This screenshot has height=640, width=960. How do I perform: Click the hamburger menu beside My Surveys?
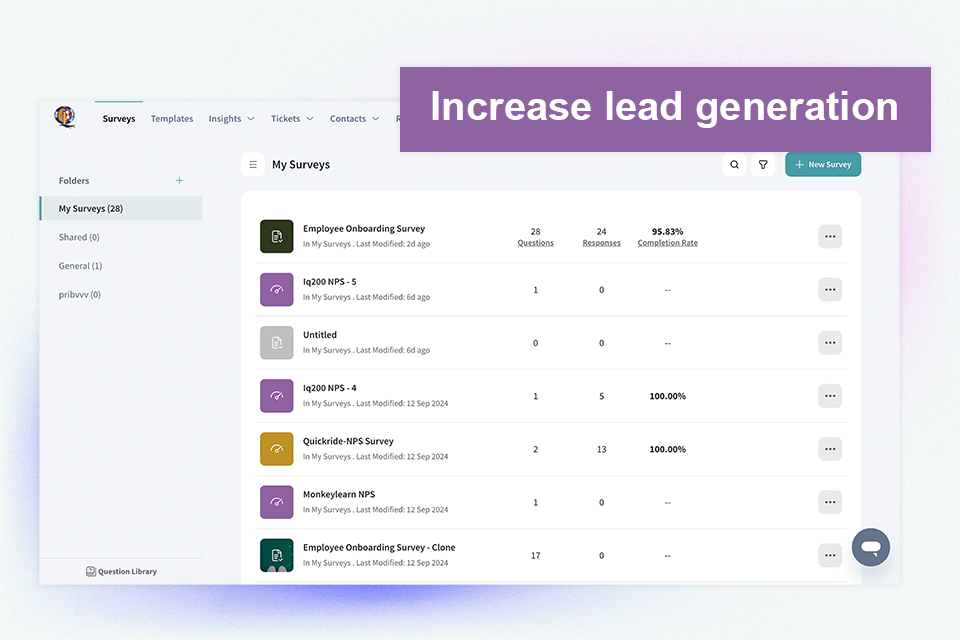[x=253, y=164]
